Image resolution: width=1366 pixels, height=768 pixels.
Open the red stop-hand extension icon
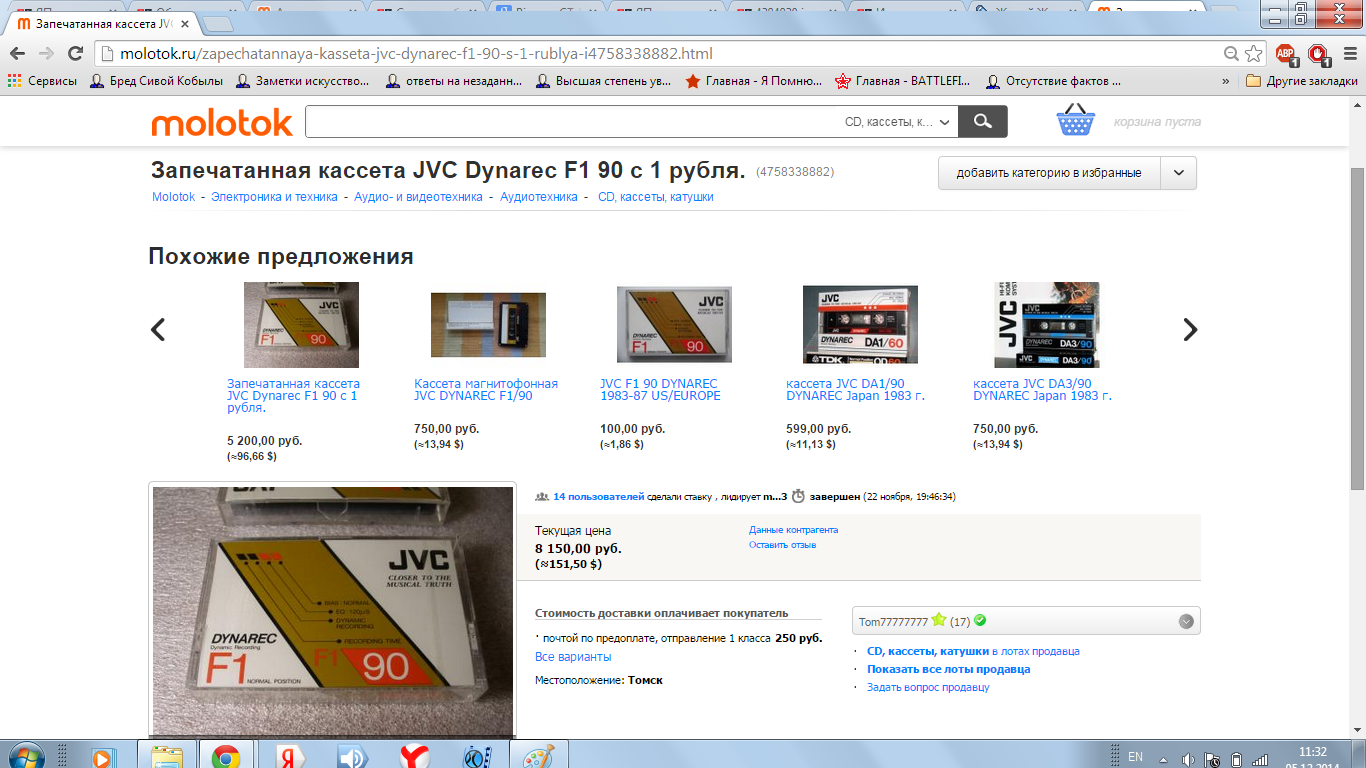pos(1318,54)
